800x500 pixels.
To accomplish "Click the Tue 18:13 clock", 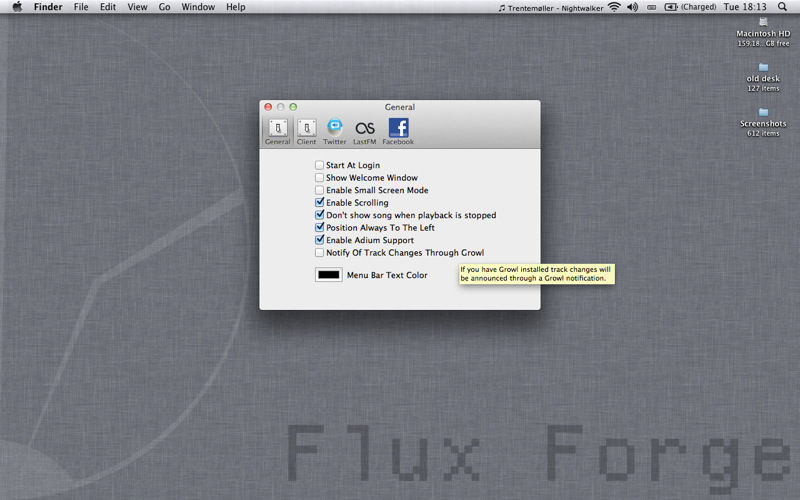I will point(745,7).
